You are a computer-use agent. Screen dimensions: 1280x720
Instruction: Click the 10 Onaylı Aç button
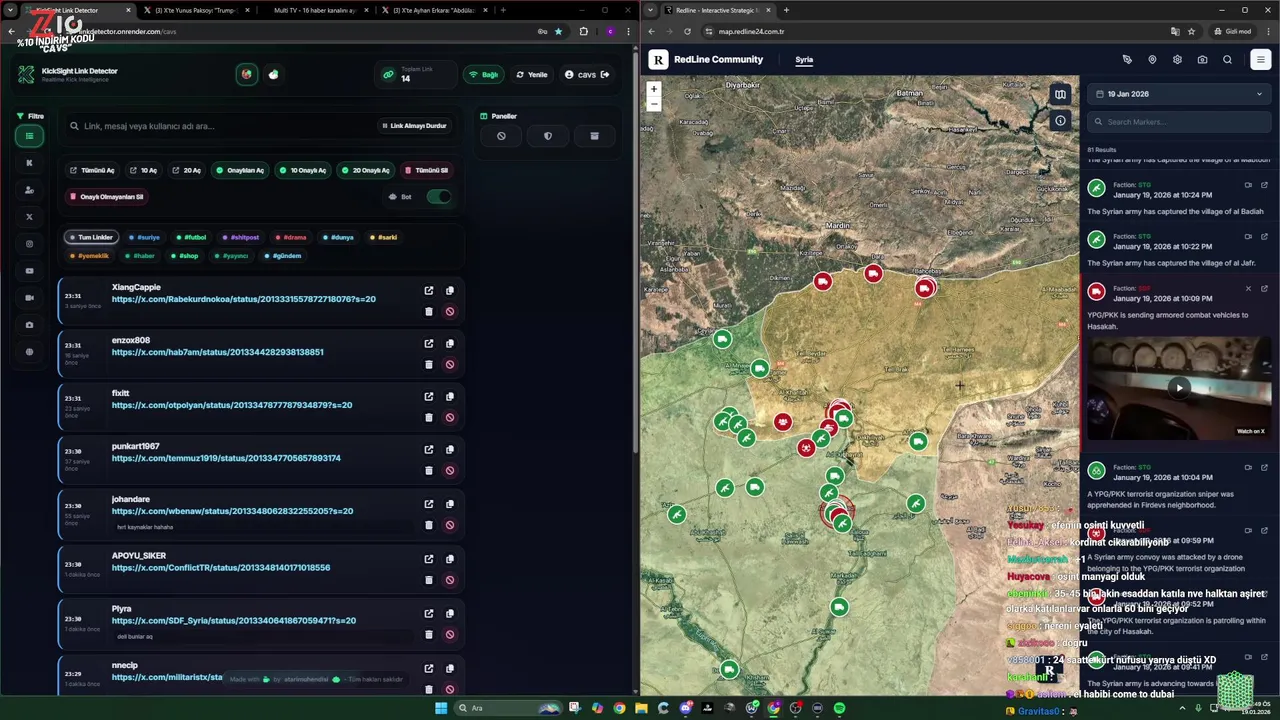tap(302, 170)
